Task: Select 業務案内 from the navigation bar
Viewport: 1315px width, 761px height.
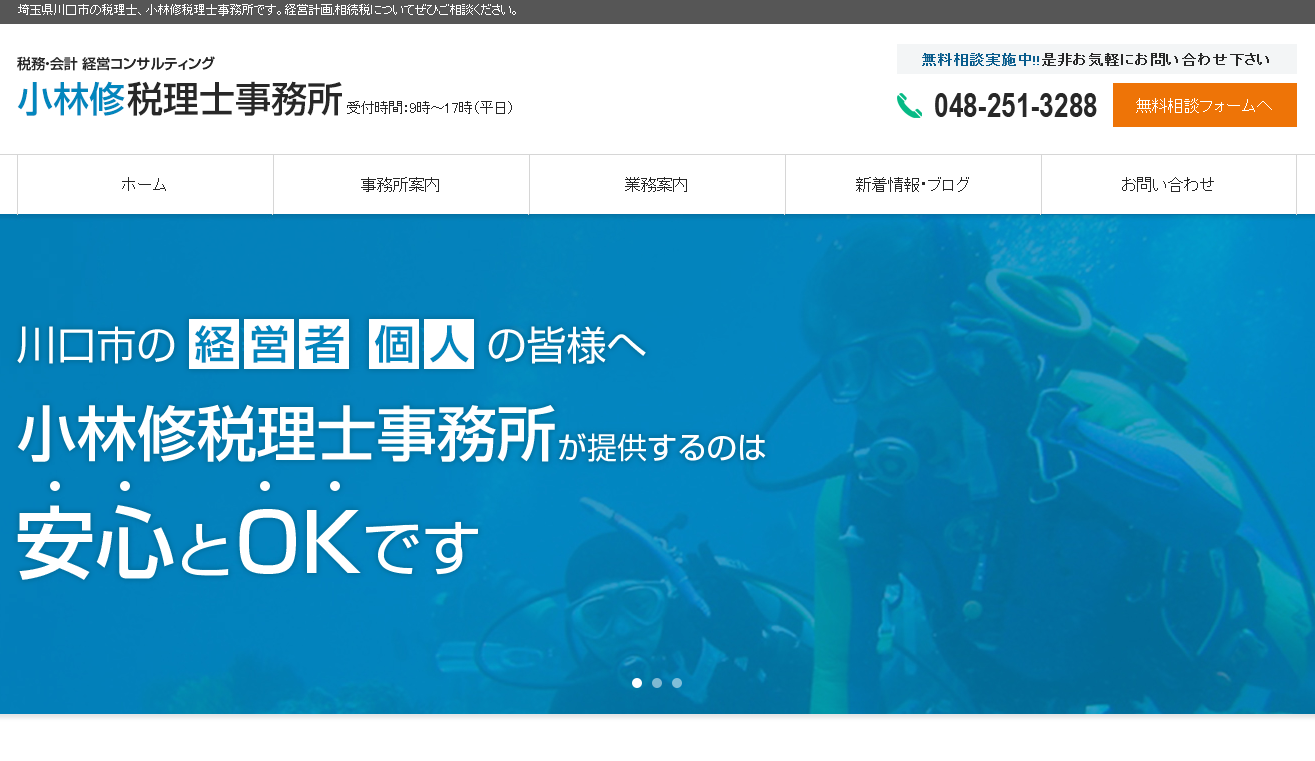Action: [657, 184]
